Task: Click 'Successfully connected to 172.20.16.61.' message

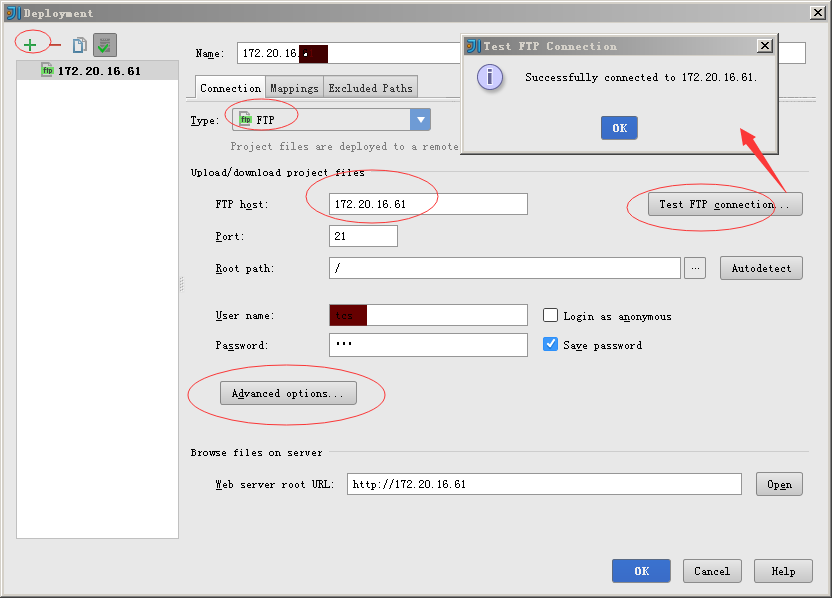Action: pyautogui.click(x=640, y=77)
